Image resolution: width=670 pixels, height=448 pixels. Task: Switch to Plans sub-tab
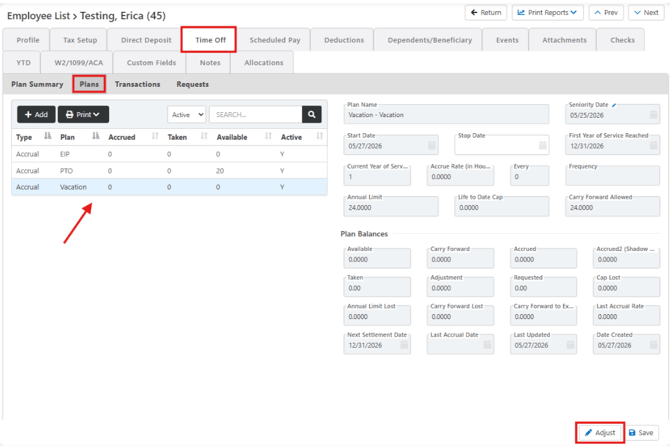[89, 84]
